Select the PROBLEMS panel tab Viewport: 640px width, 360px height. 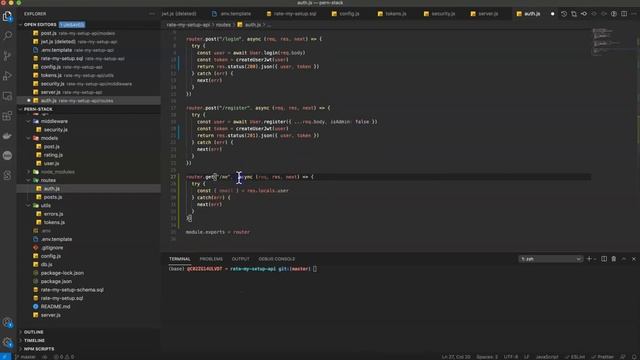[211, 259]
